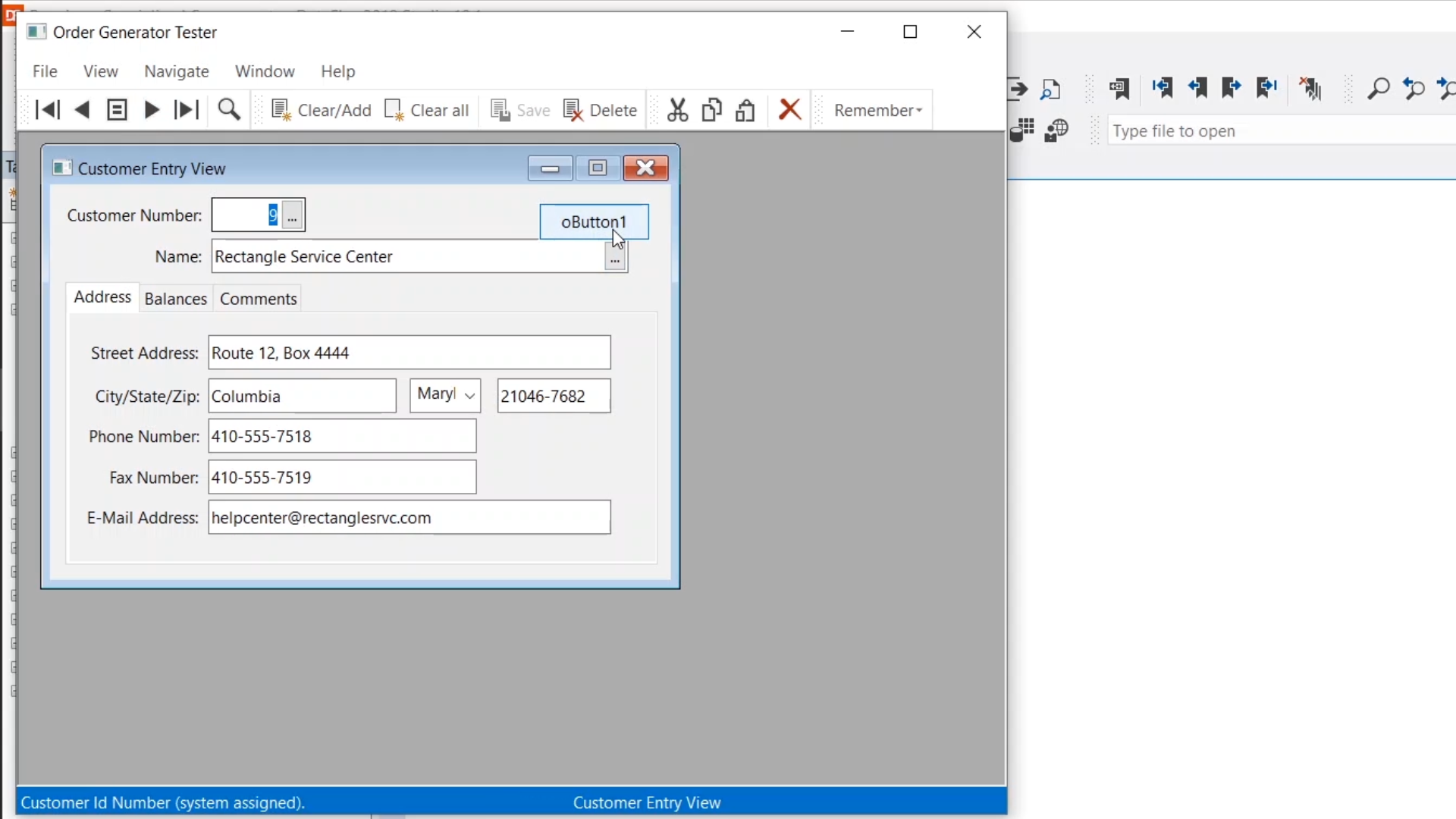Click the Type file to open box
The height and width of the screenshot is (819, 1456).
(1274, 131)
